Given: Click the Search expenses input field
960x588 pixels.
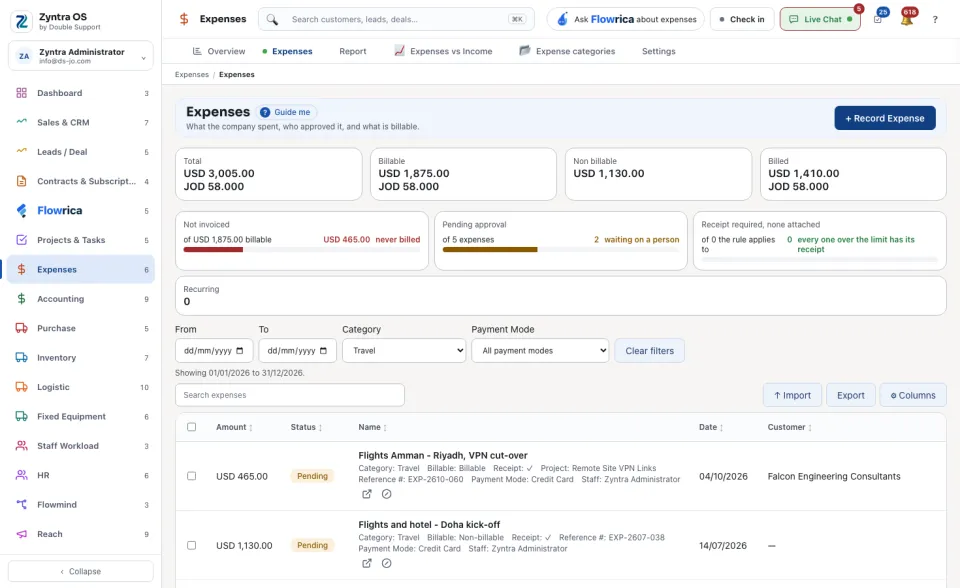Looking at the screenshot, I should (290, 395).
